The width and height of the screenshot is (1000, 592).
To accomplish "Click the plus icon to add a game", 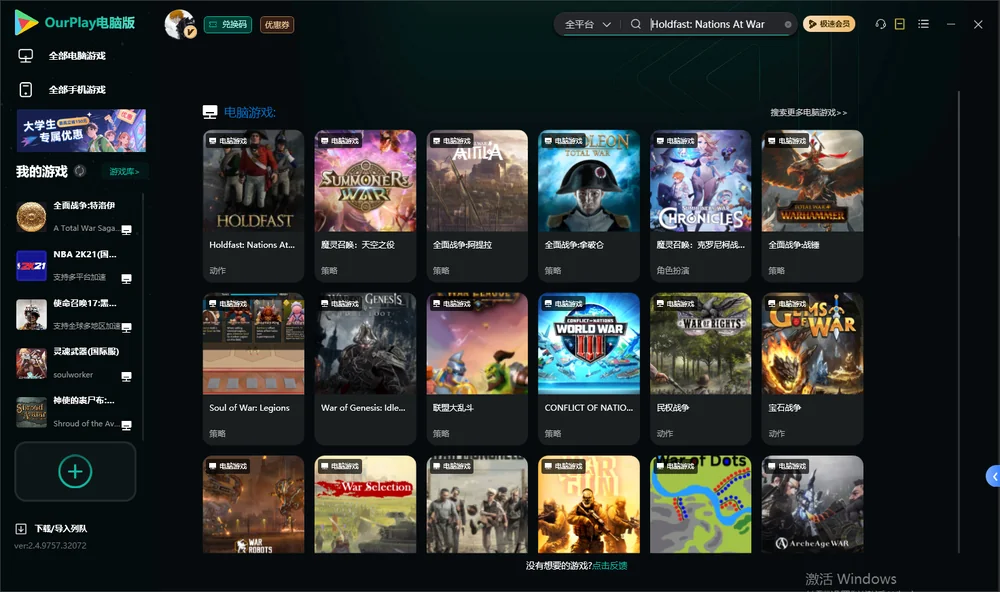I will pos(75,471).
